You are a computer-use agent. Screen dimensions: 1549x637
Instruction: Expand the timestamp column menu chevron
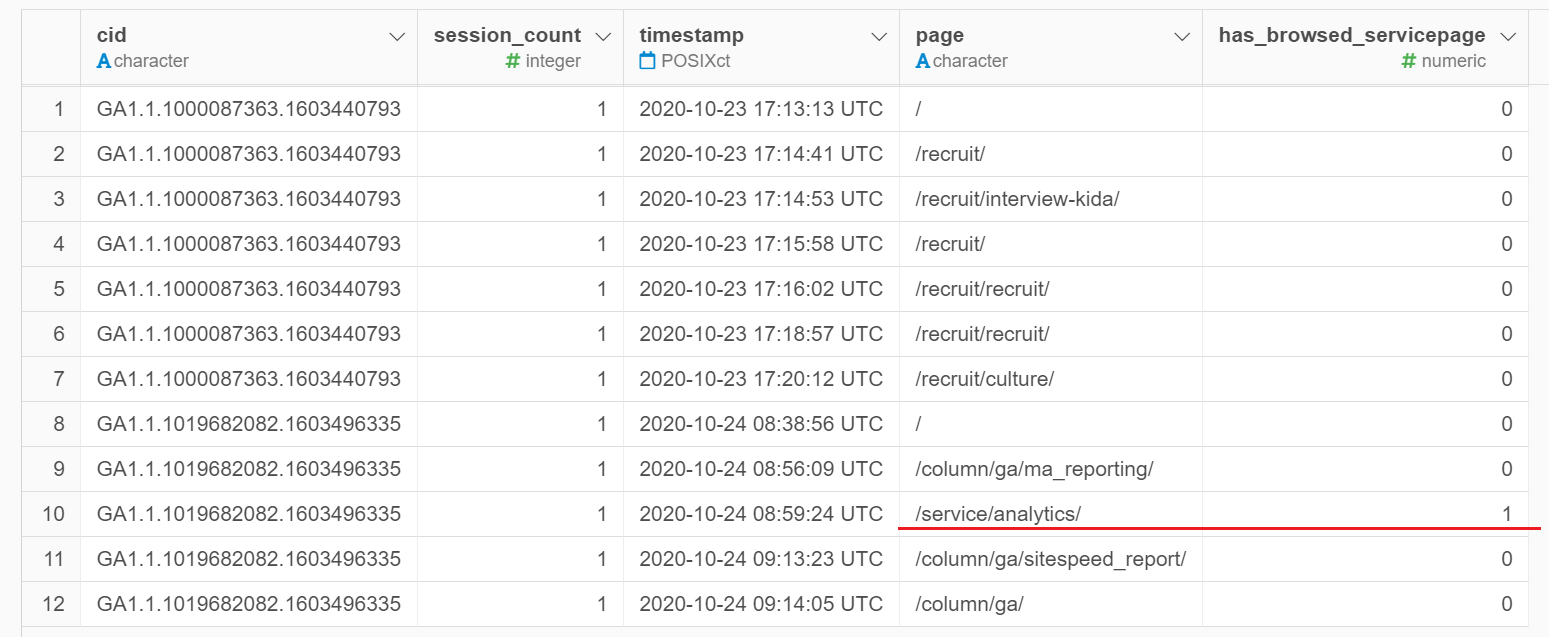pos(879,37)
